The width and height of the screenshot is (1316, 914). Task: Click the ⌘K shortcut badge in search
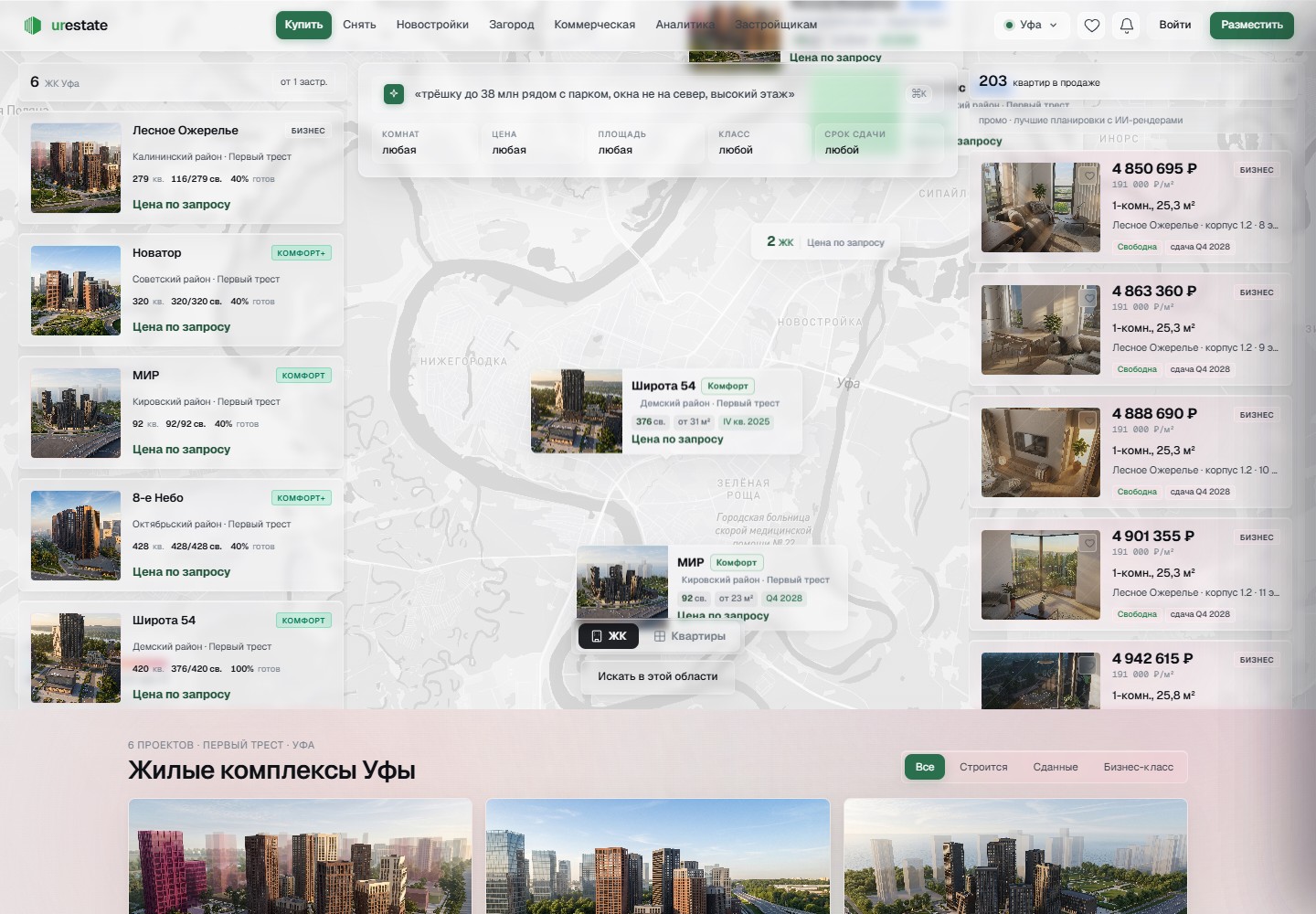[918, 93]
